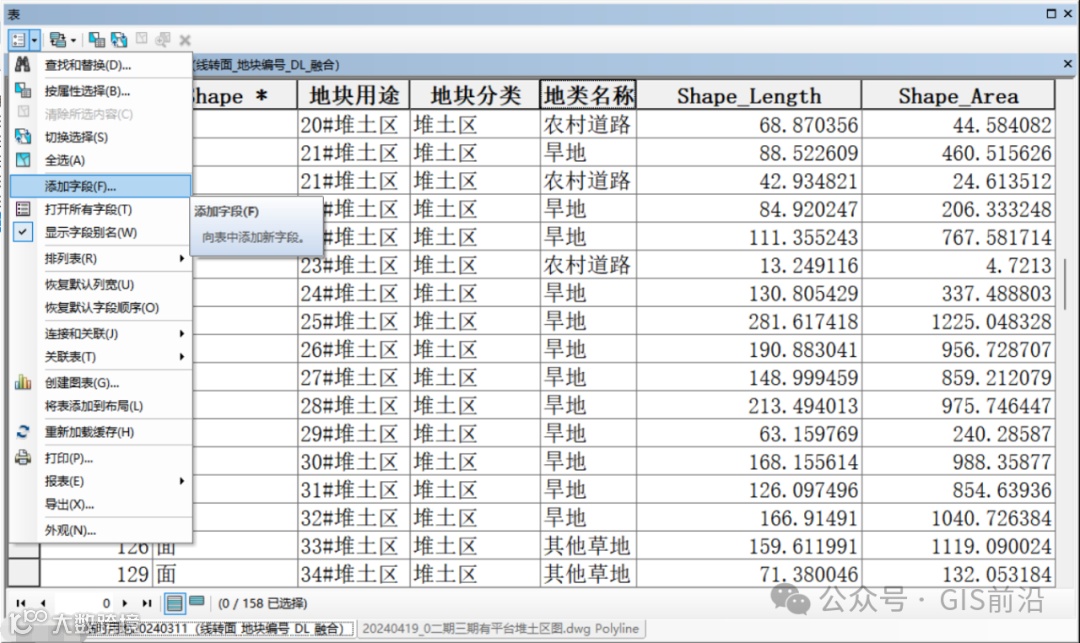The width and height of the screenshot is (1080, 643).
Task: Expand the Related Tables dropdown arrow
Action: pyautogui.click(x=73, y=40)
